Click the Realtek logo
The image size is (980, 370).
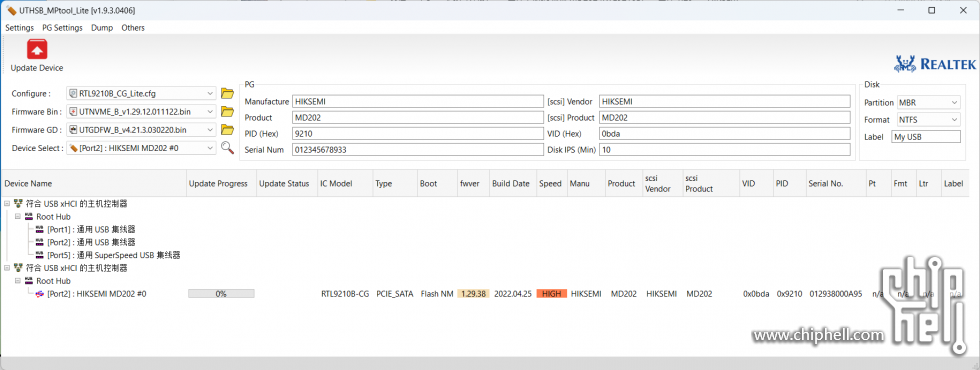pos(936,64)
